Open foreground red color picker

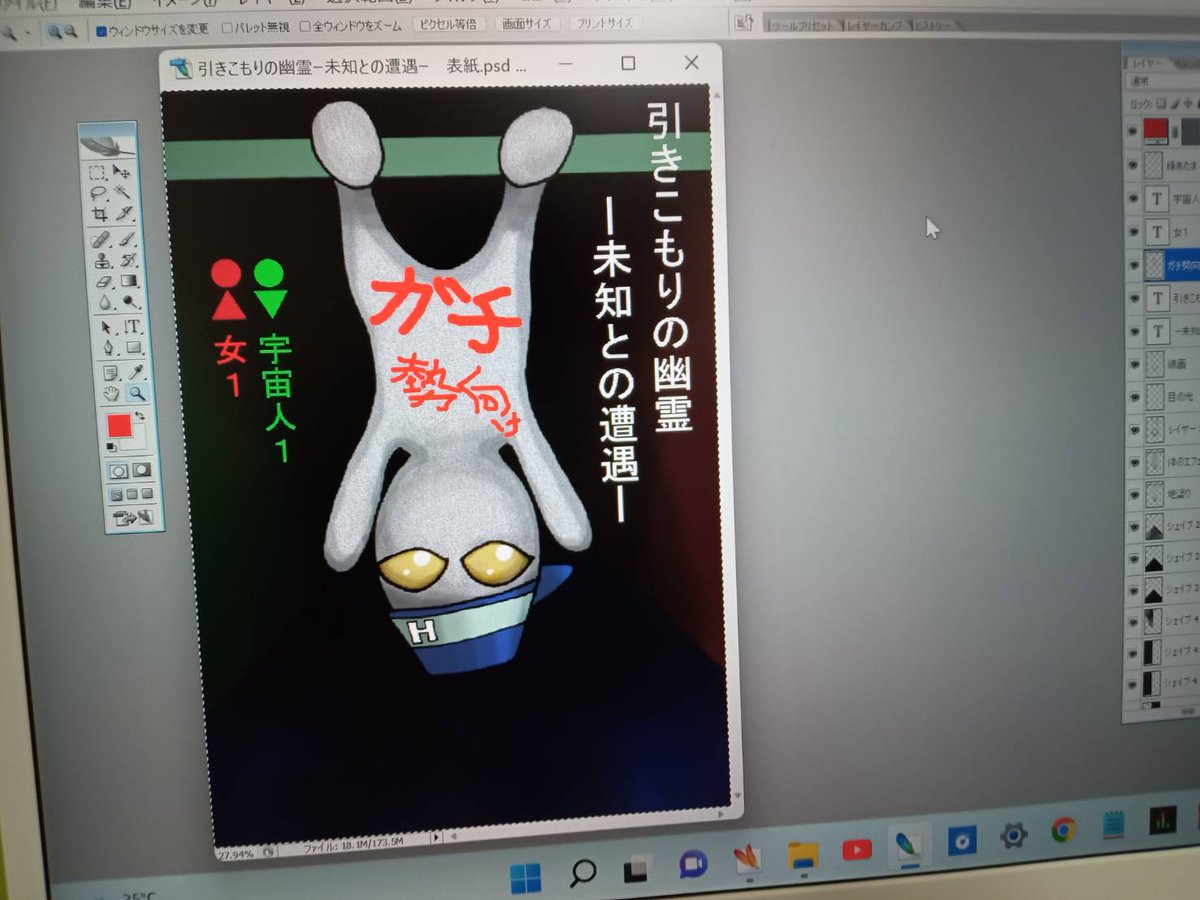(119, 426)
